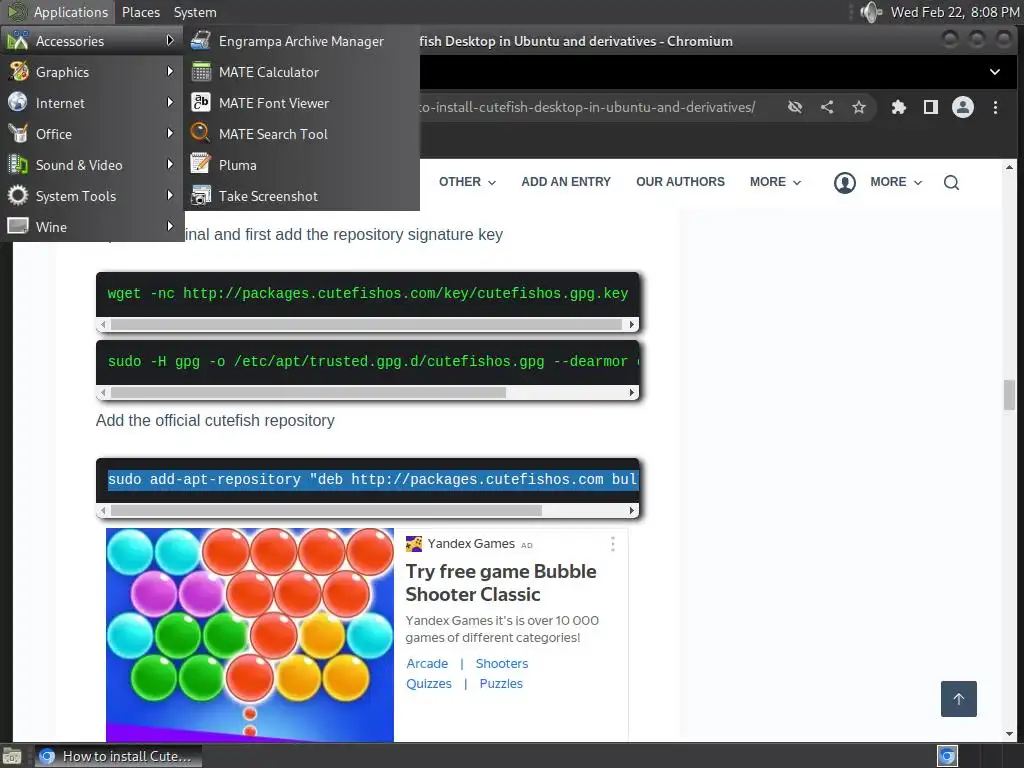Start MATE Search Tool
Viewport: 1024px width, 768px height.
click(x=302, y=134)
